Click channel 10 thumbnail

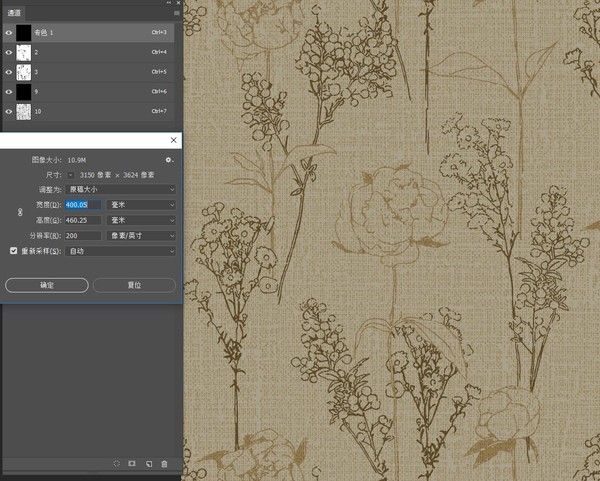click(23, 112)
